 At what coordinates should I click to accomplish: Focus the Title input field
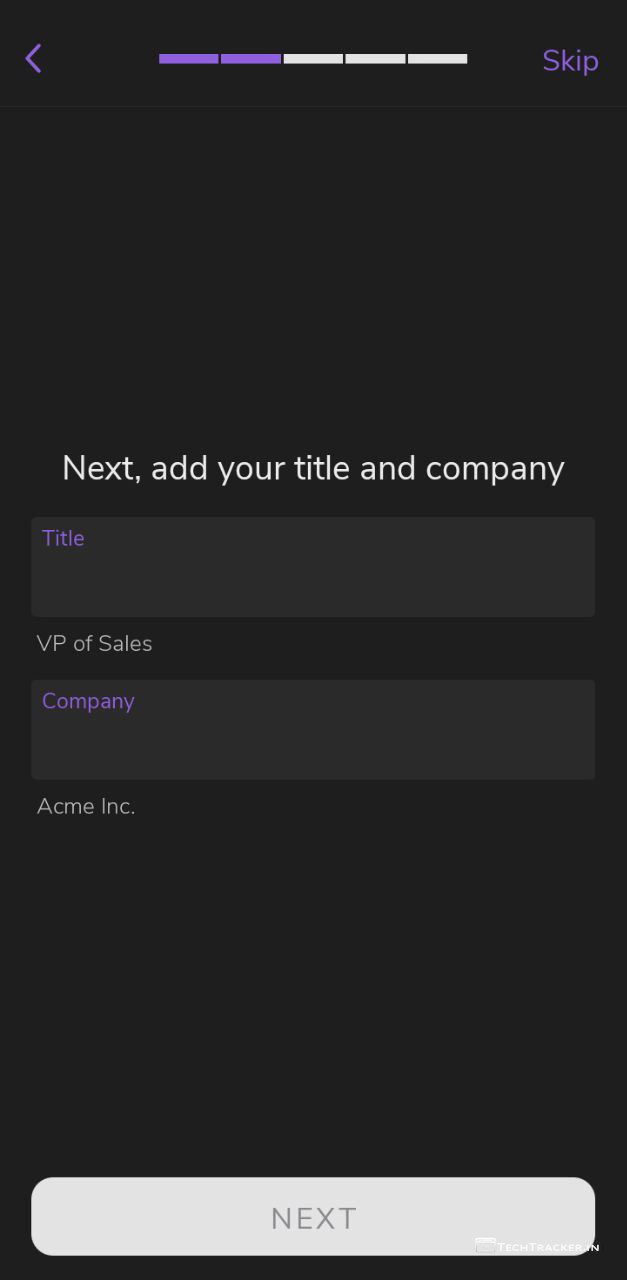point(313,580)
